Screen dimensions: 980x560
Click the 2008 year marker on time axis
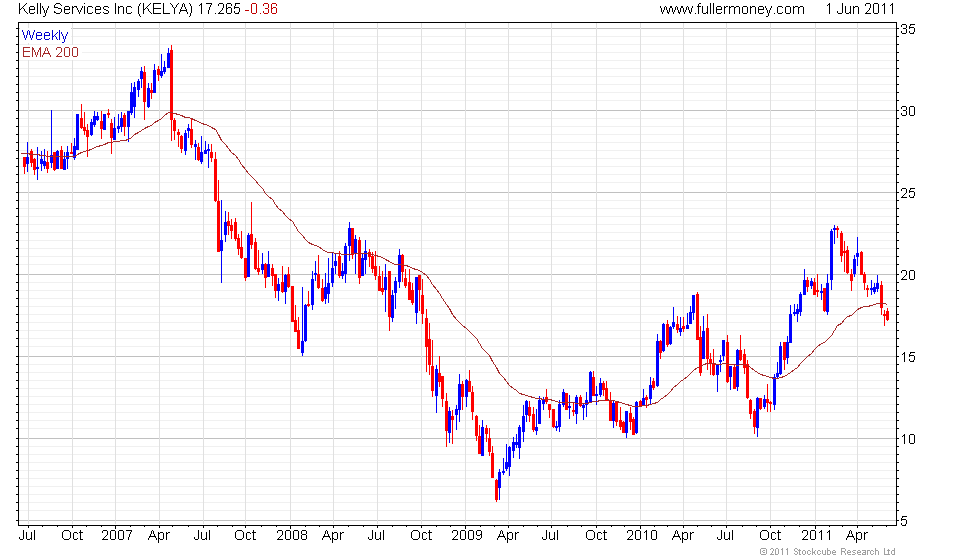[291, 535]
